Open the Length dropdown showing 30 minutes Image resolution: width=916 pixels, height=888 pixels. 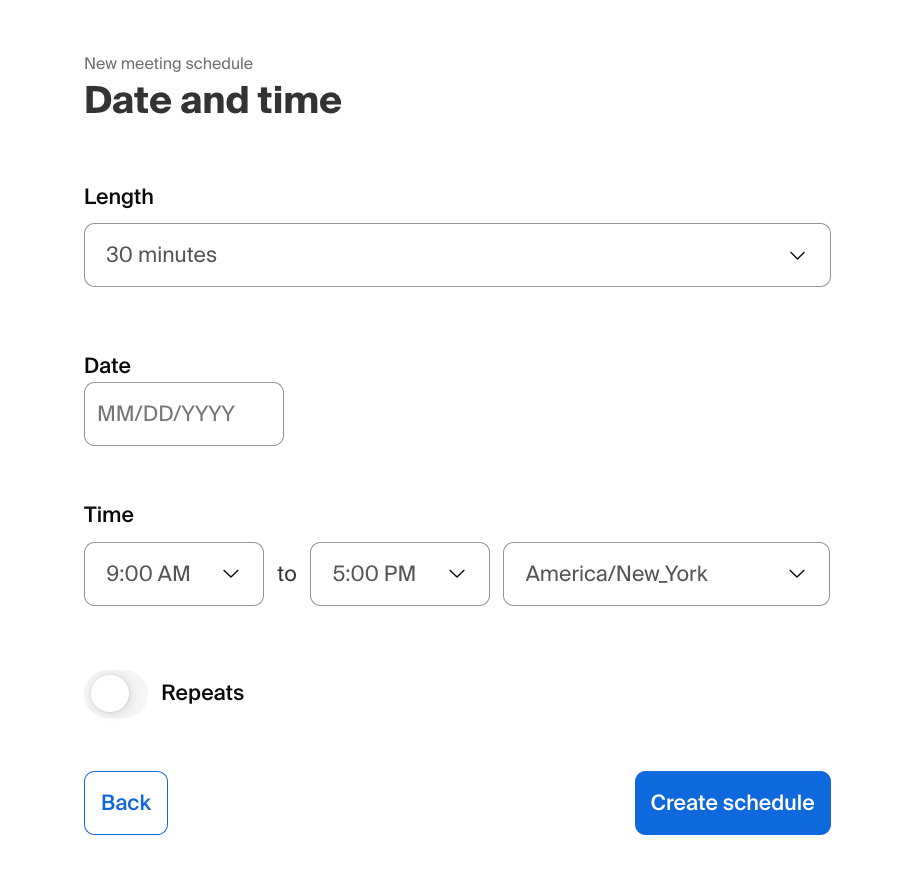point(457,255)
